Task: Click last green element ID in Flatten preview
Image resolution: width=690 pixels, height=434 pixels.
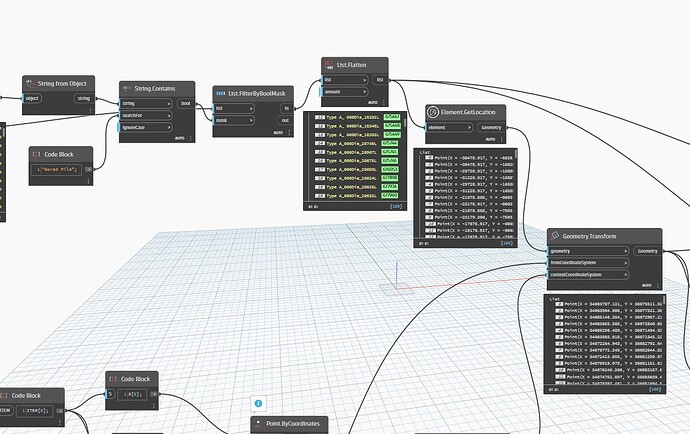Action: click(390, 195)
